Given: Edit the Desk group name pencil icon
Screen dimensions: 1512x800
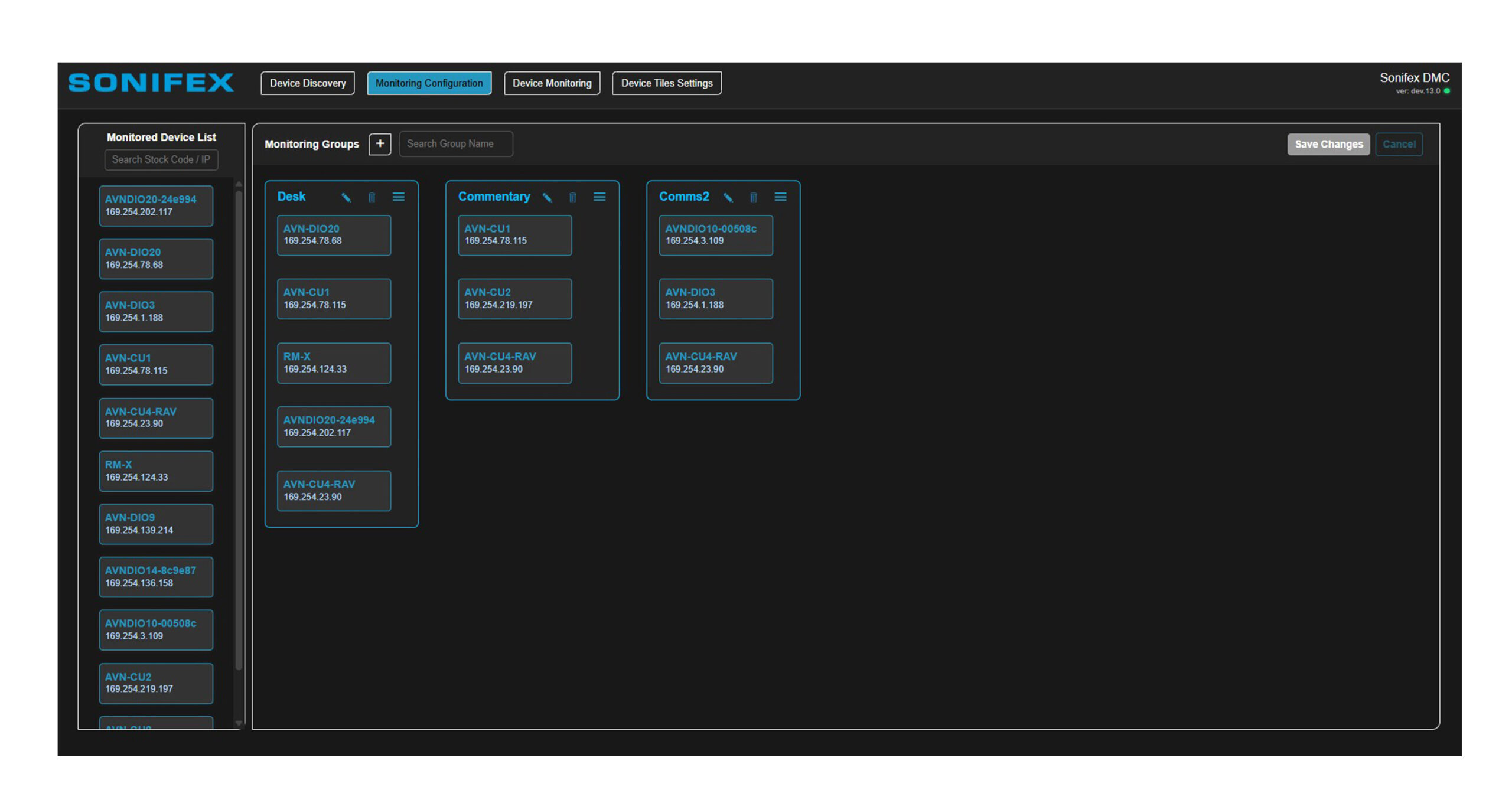Looking at the screenshot, I should click(x=346, y=197).
